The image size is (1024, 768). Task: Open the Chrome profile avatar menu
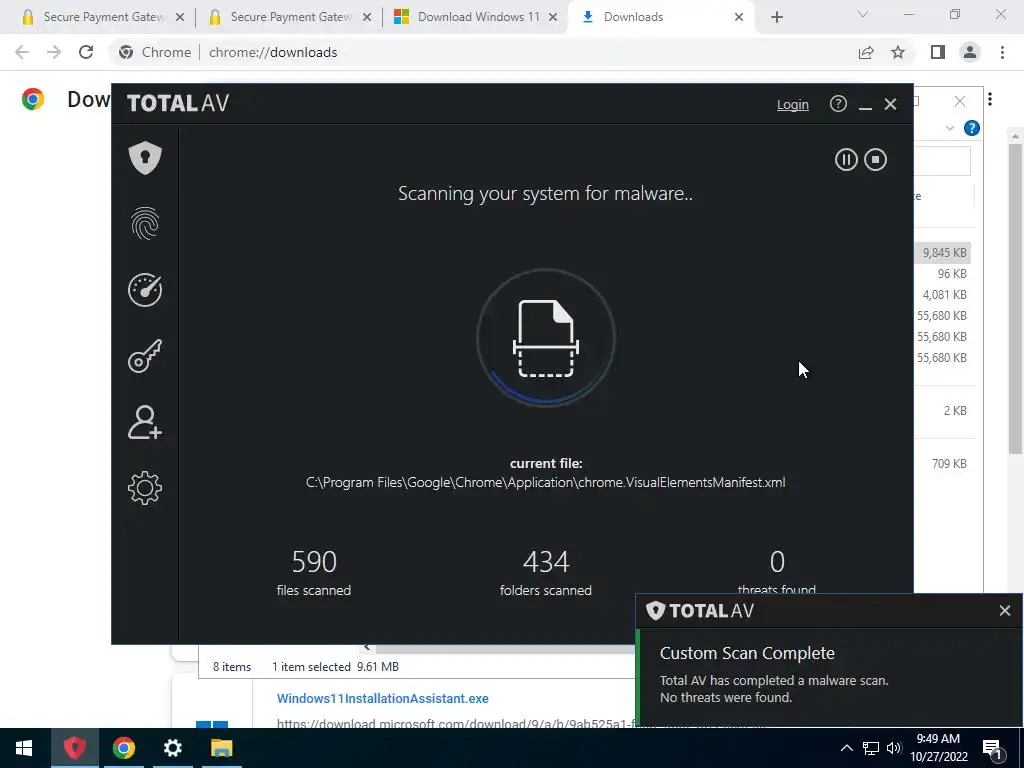(970, 52)
